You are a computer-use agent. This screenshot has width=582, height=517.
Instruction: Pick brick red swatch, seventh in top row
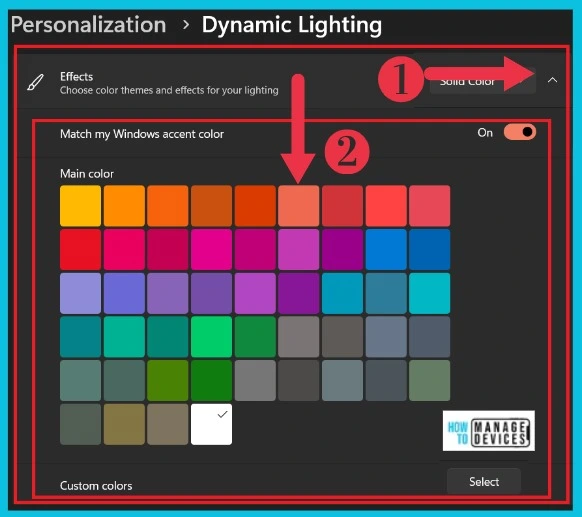click(342, 206)
